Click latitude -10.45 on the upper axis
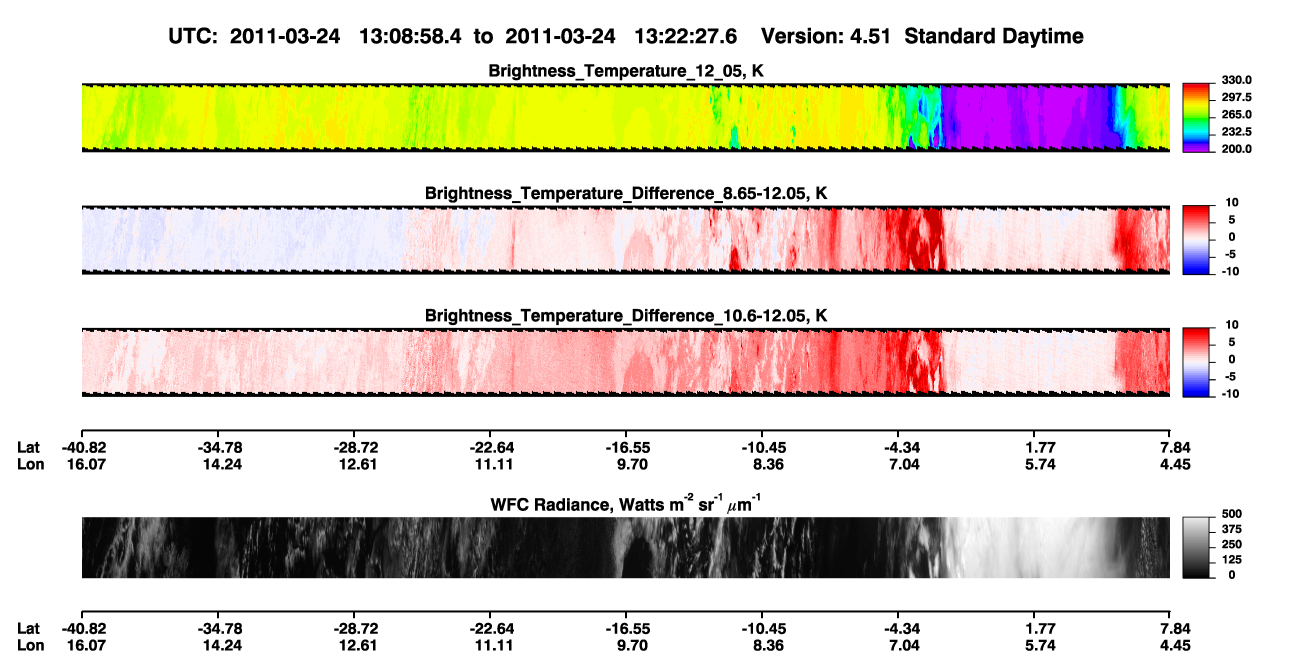Viewport: 1300px width, 667px height. pos(763,447)
